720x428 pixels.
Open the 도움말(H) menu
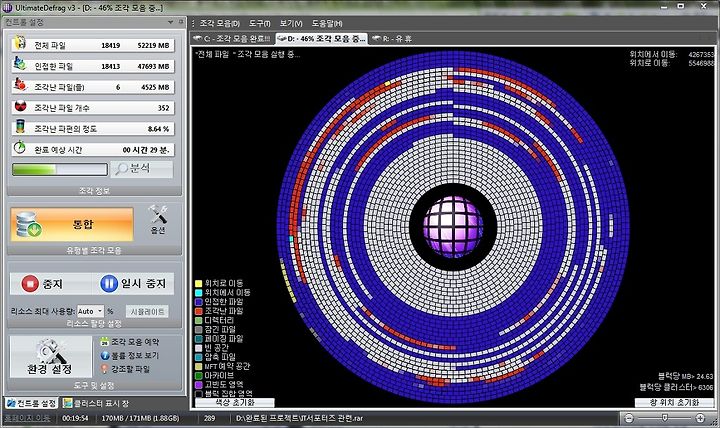[327, 23]
